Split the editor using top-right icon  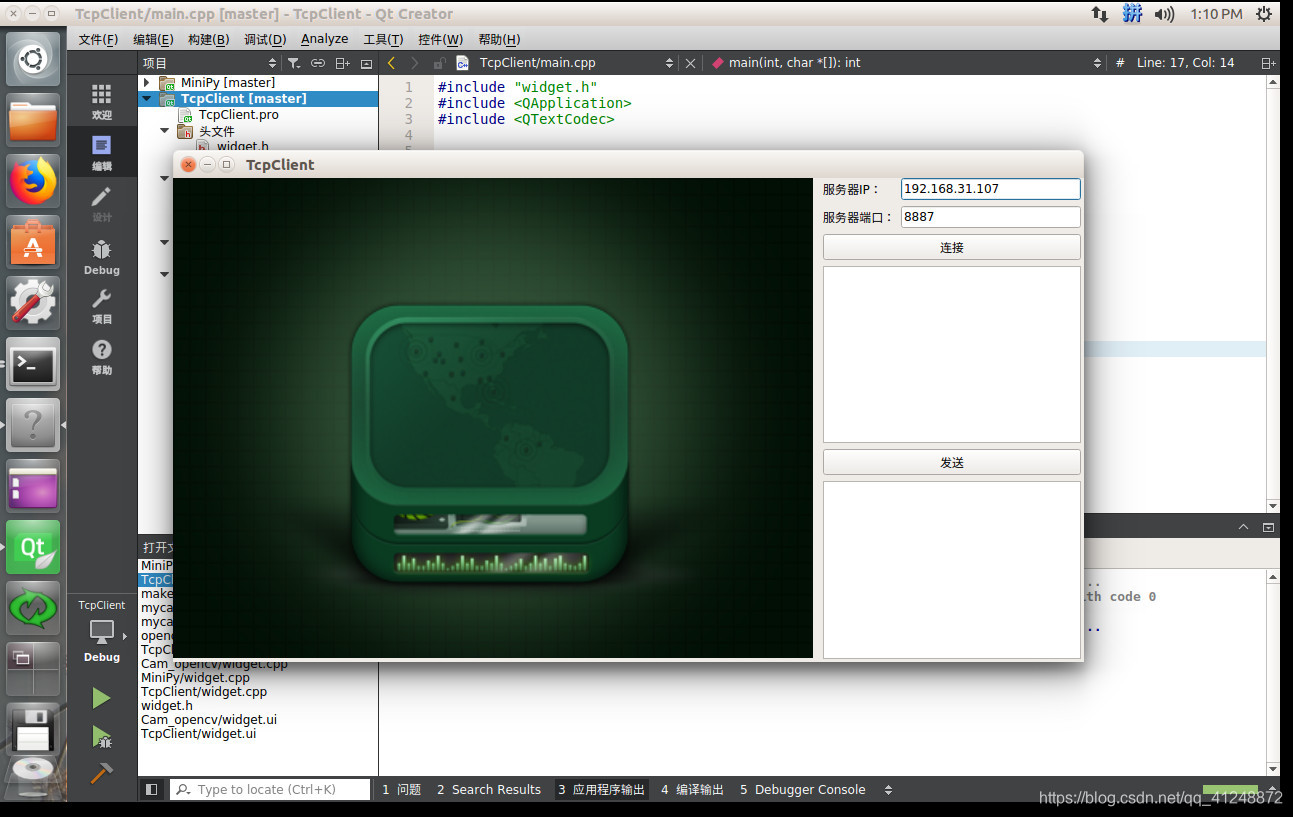click(1268, 63)
